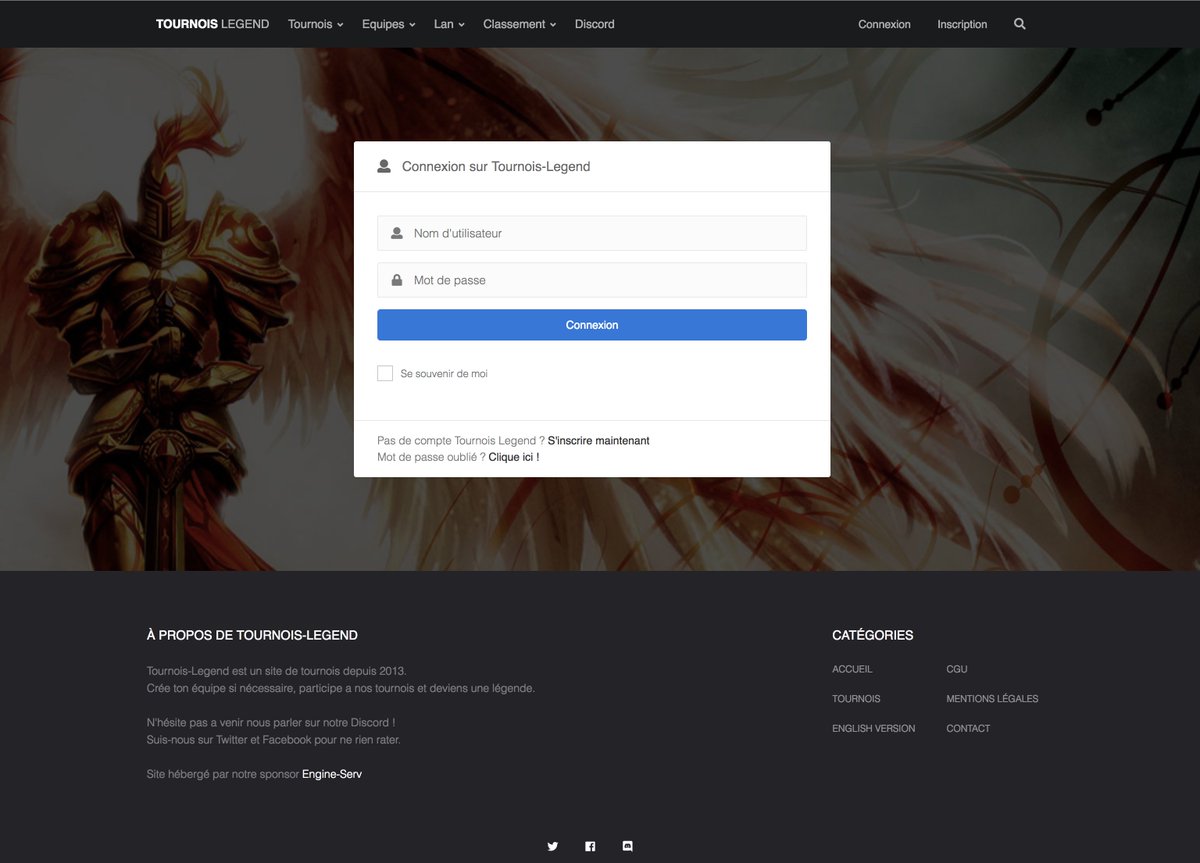Visit the Engine-Serv sponsor link
The height and width of the screenshot is (863, 1200).
332,774
